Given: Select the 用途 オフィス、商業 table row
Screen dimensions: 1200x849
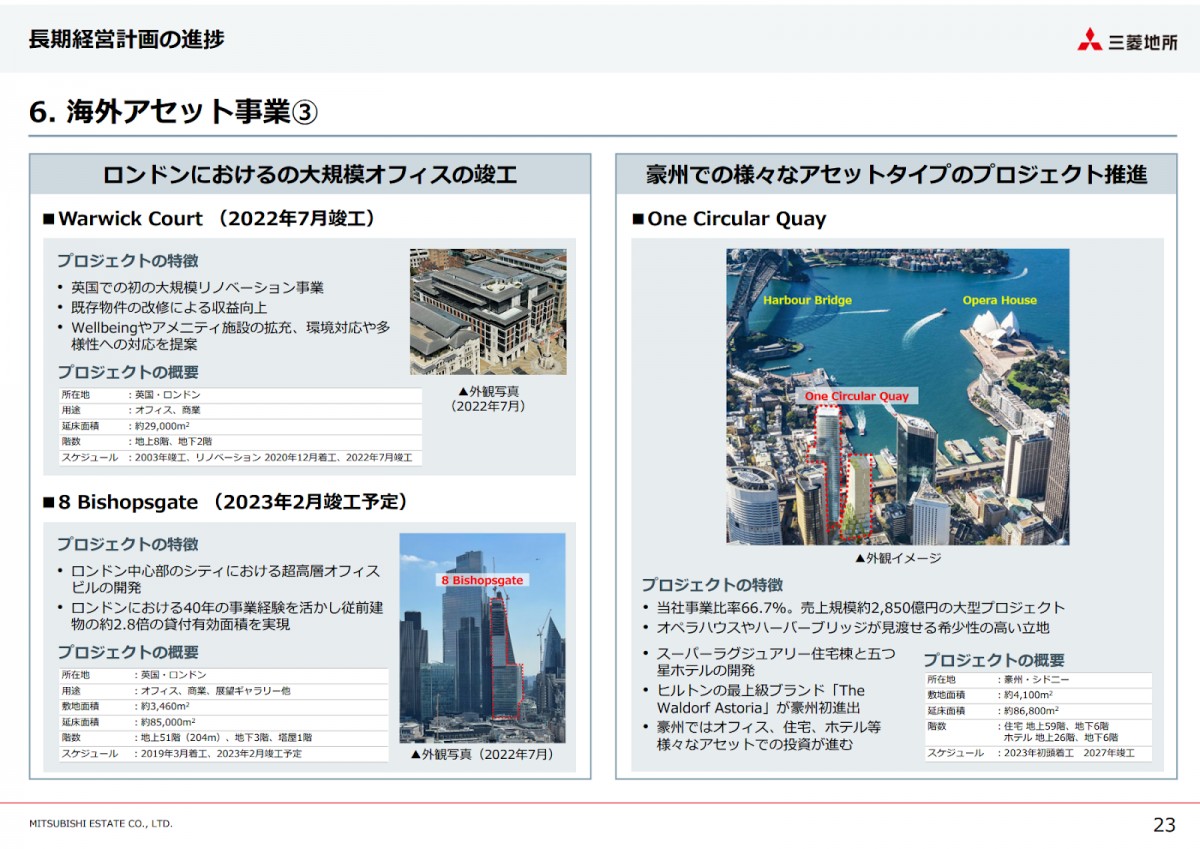Looking at the screenshot, I should (x=240, y=410).
